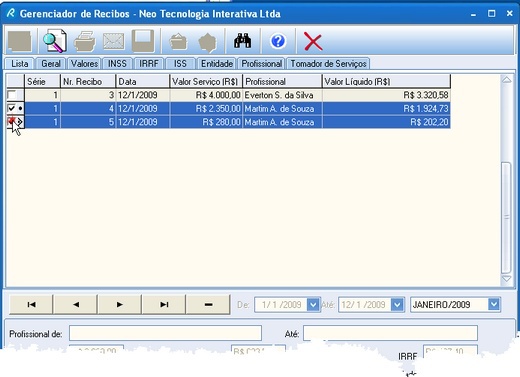Open help with the question mark icon
Screen dimensions: 520x377
278,41
